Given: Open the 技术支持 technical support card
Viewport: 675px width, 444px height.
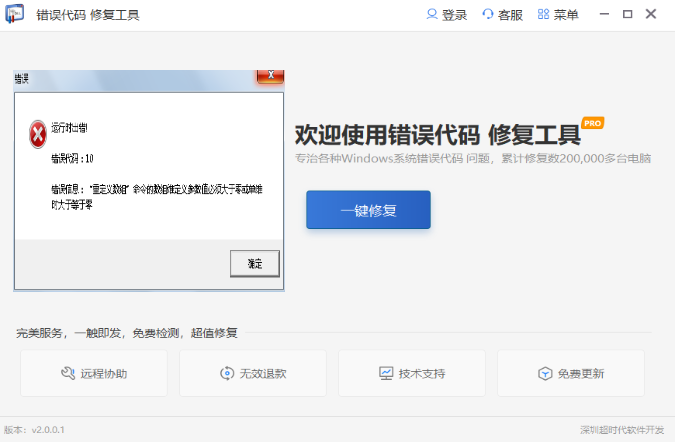Looking at the screenshot, I should point(412,373).
